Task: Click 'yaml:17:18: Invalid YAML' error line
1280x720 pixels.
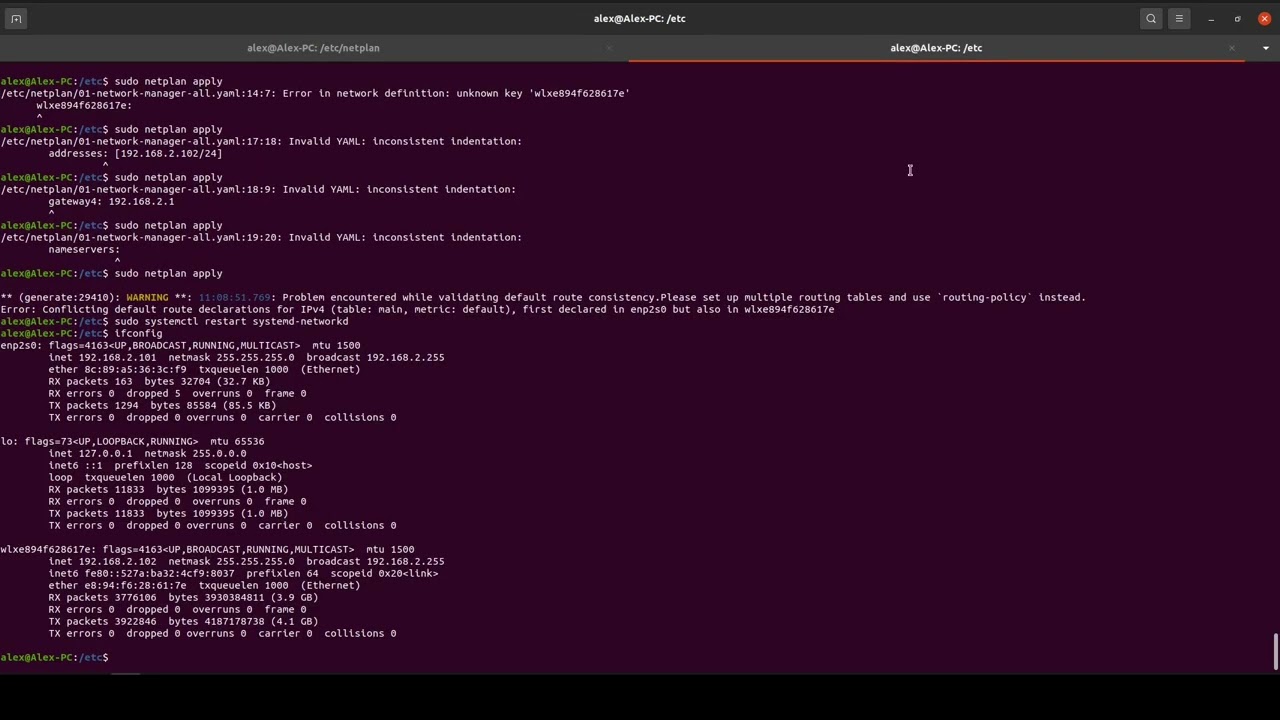Action: click(x=261, y=141)
